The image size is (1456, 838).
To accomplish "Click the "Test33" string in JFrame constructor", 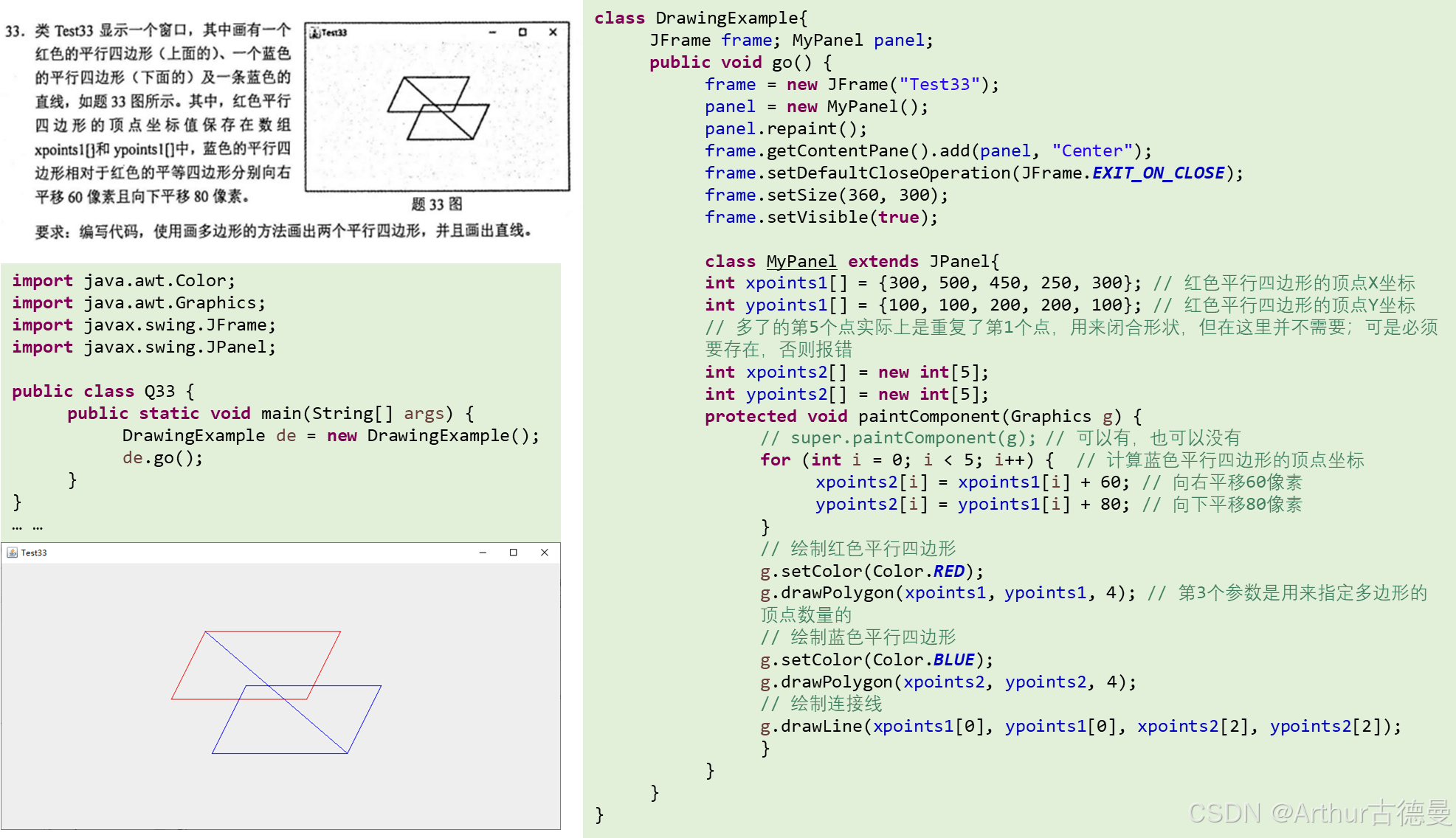I will pyautogui.click(x=939, y=84).
